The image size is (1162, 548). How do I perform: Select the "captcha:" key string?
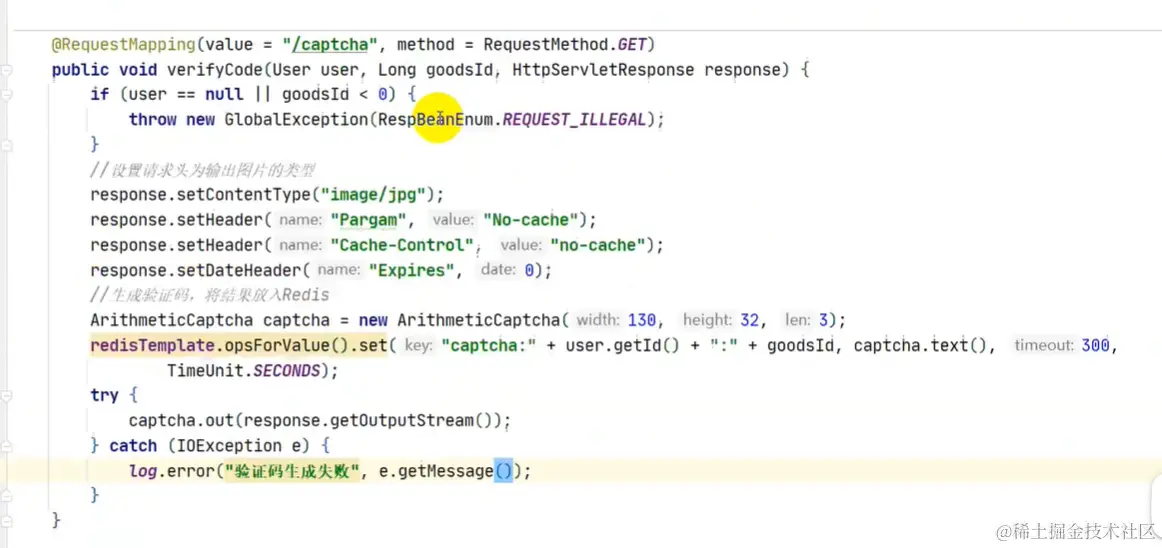pyautogui.click(x=488, y=346)
